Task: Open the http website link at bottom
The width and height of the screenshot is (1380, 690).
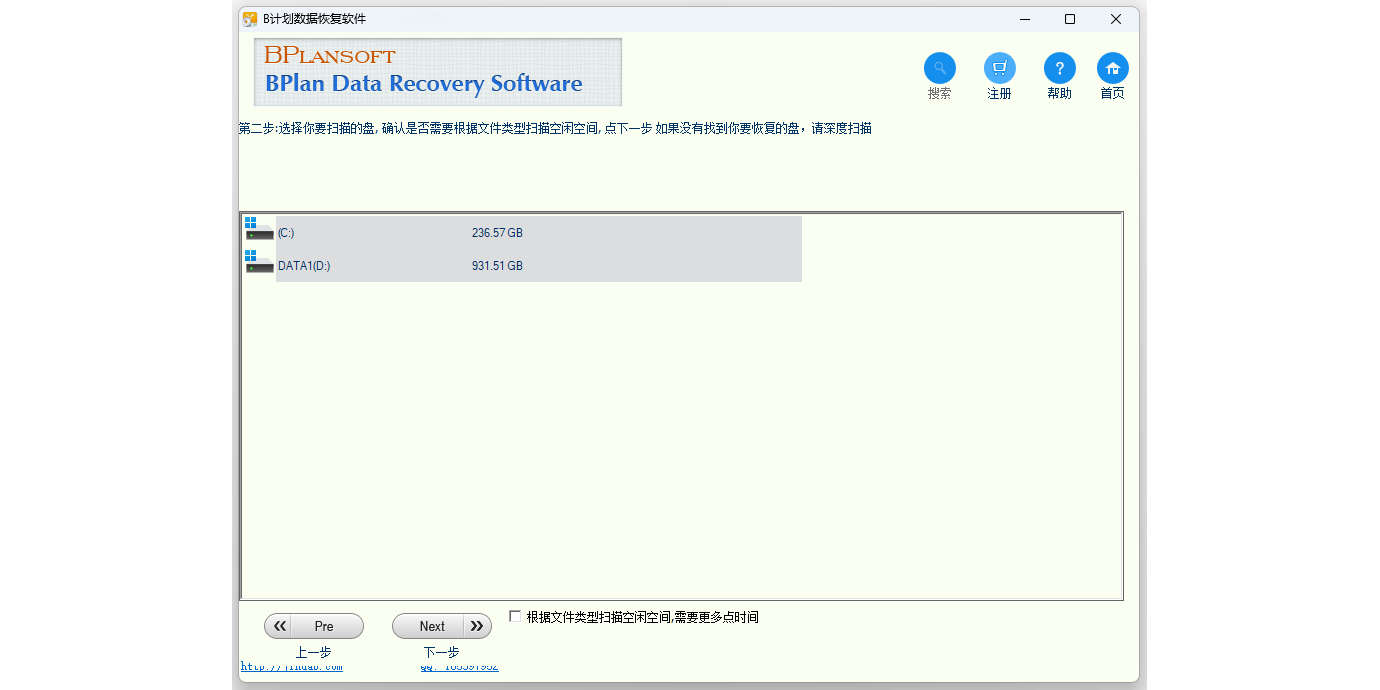Action: [x=292, y=667]
